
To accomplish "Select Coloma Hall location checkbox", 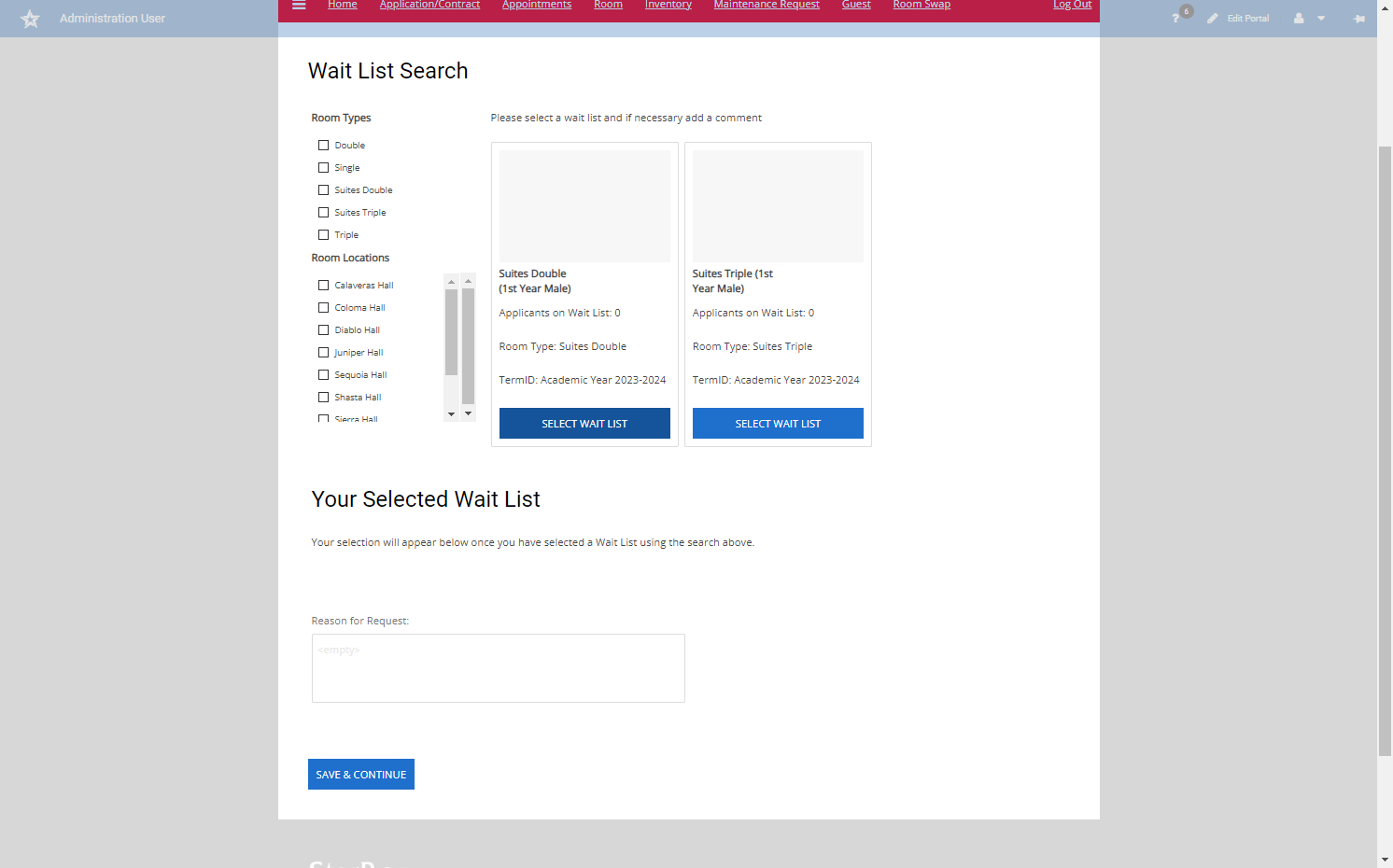I will pyautogui.click(x=323, y=308).
